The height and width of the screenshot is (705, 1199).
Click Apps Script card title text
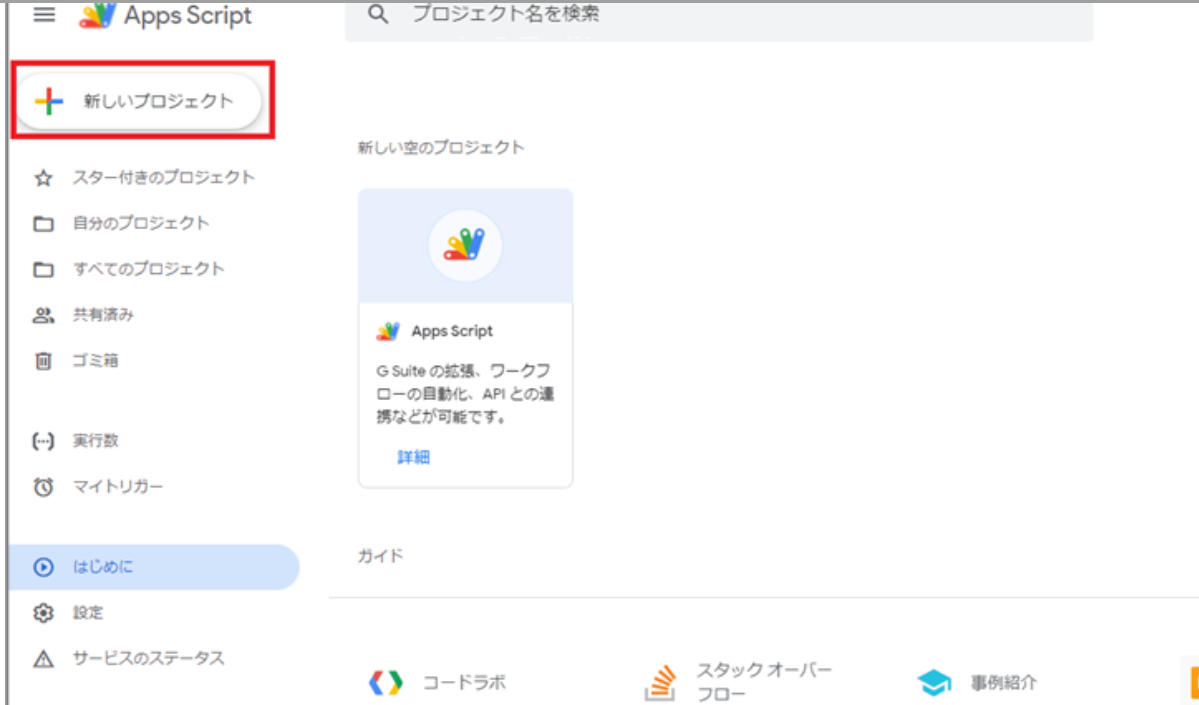[x=452, y=331]
